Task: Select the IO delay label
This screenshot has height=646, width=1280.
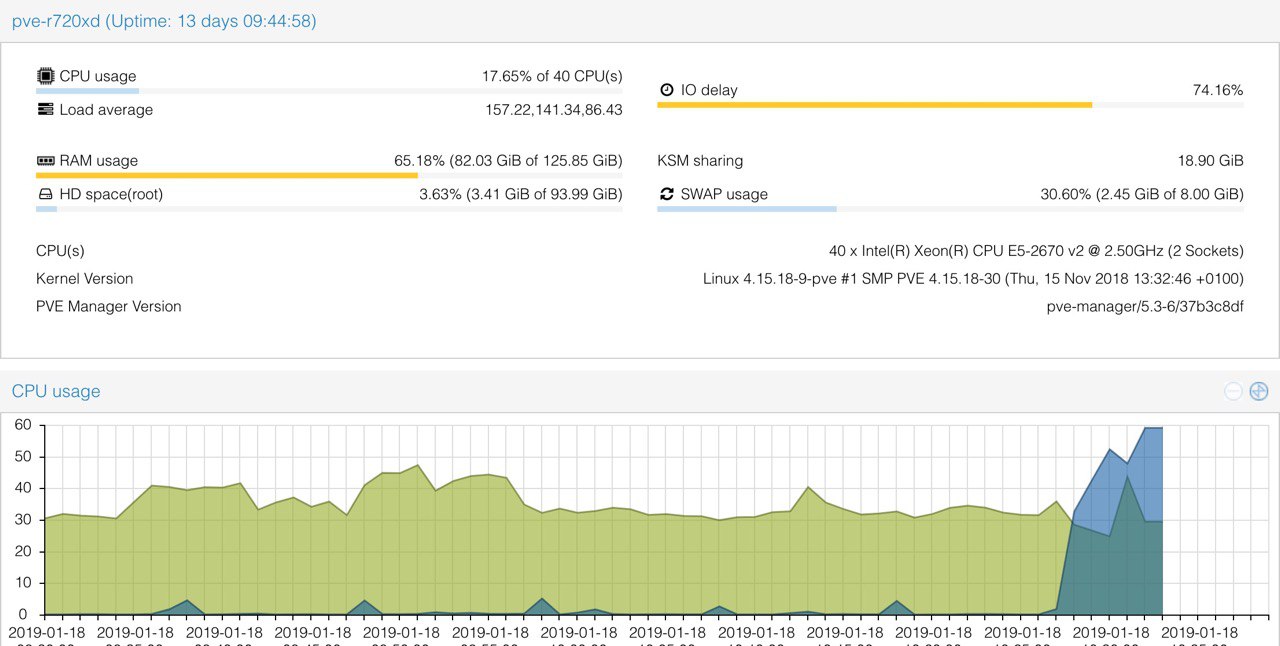Action: (709, 90)
